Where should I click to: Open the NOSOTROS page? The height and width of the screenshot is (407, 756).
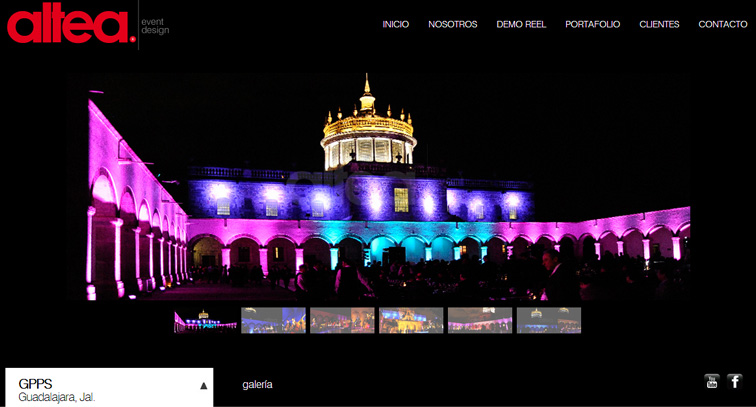[452, 24]
